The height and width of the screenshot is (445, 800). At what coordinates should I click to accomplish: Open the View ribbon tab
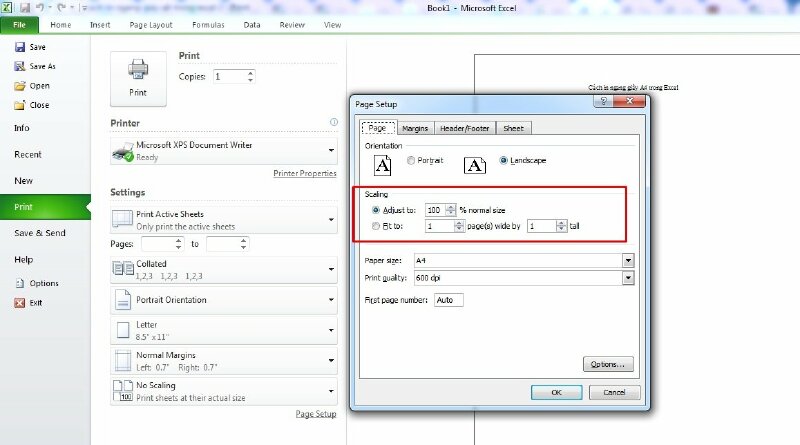point(332,25)
